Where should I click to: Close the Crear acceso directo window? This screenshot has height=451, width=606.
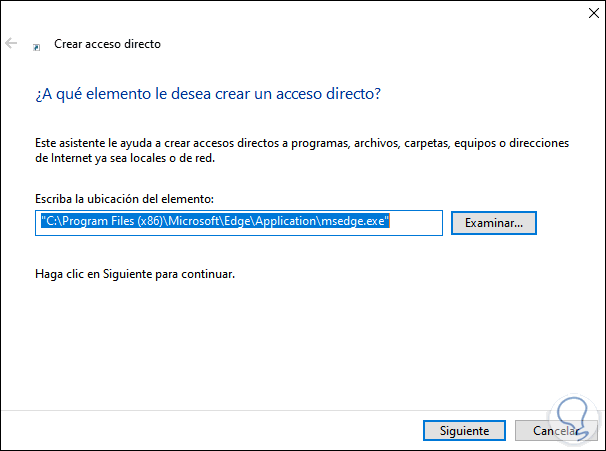click(582, 15)
